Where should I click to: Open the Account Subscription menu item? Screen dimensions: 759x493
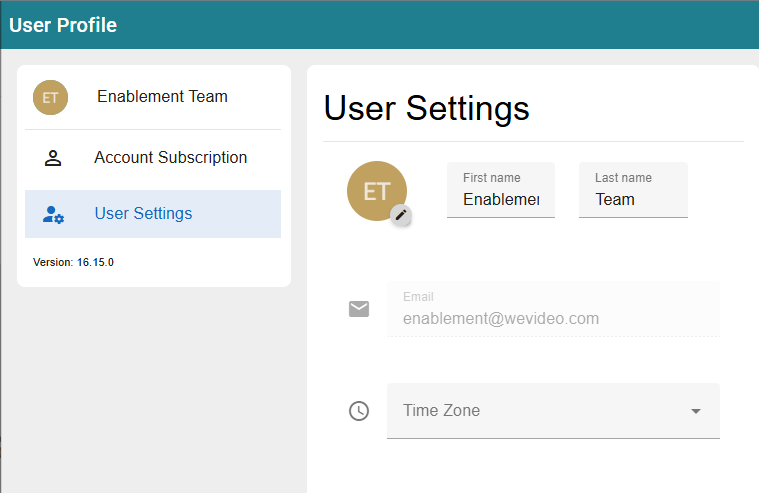pos(153,158)
